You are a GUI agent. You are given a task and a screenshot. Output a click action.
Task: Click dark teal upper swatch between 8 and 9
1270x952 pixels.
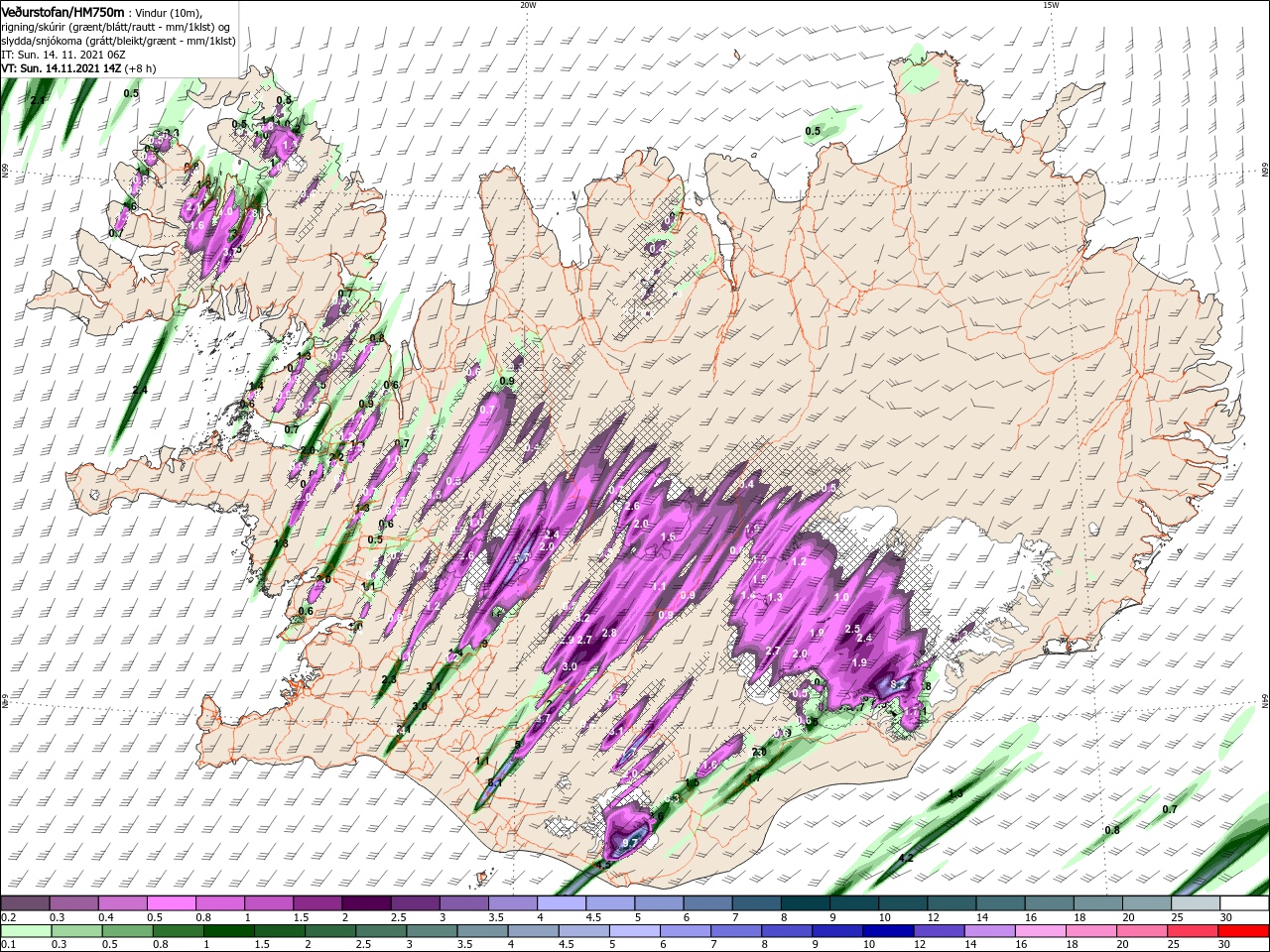(x=804, y=903)
